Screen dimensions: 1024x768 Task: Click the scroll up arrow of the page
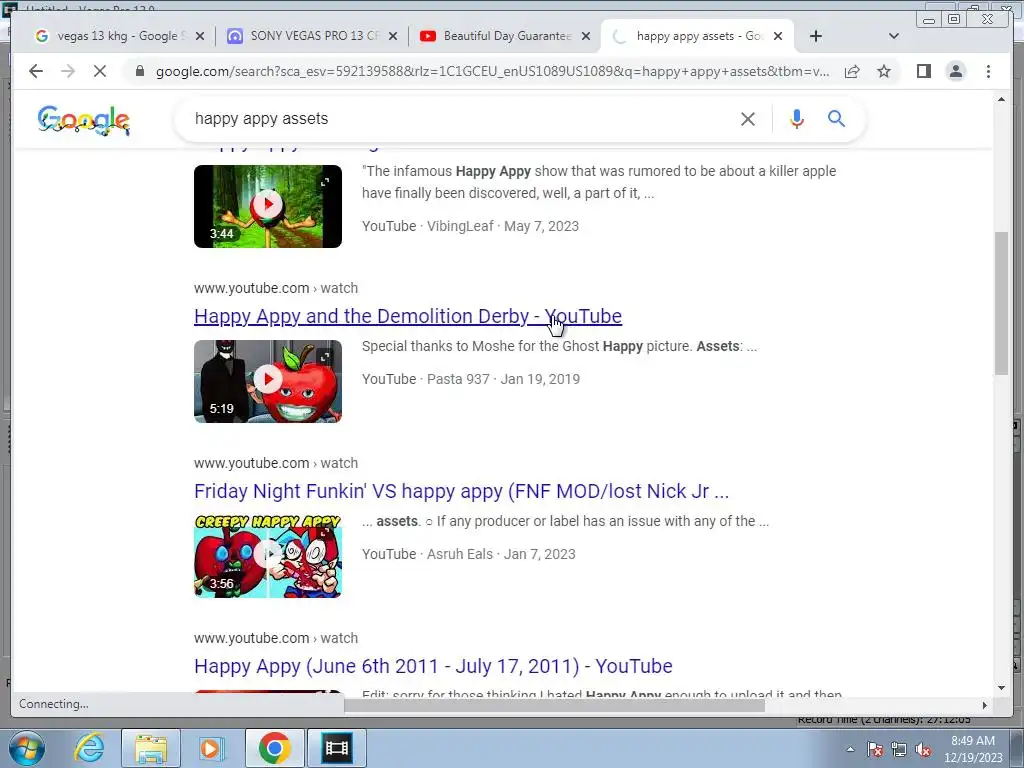1001,99
